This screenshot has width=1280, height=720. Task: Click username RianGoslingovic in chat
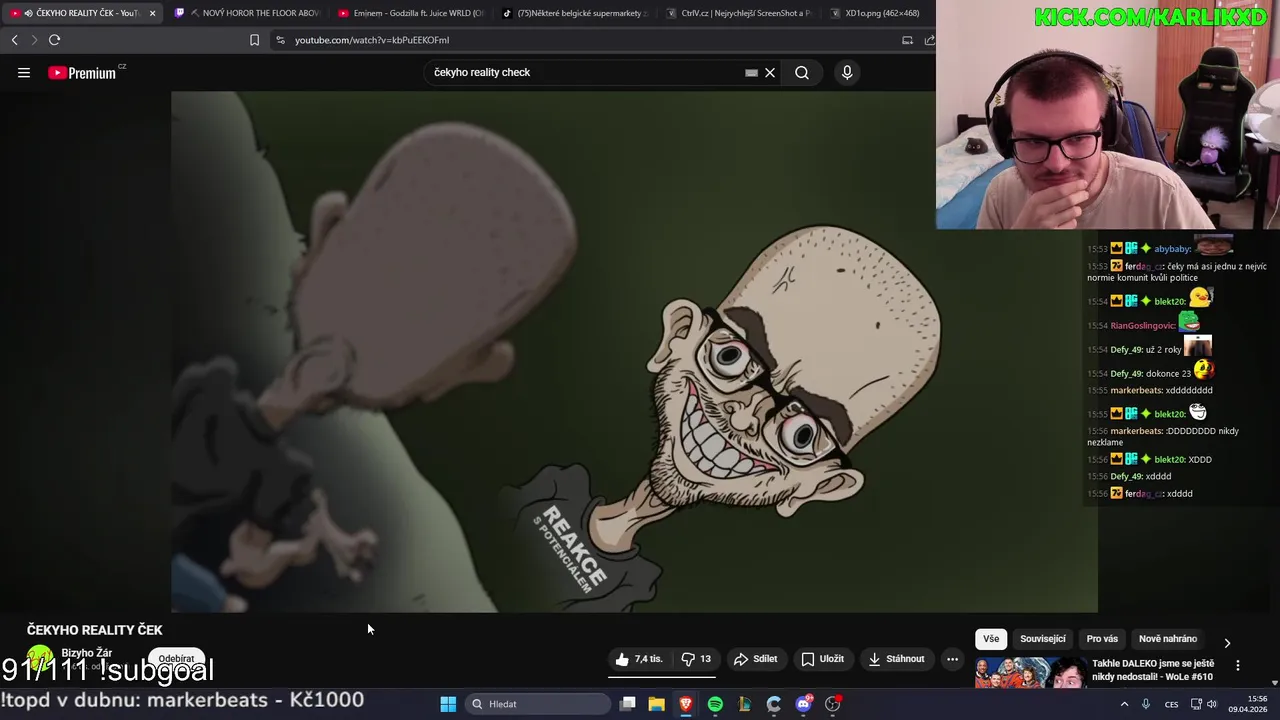[x=1143, y=326]
